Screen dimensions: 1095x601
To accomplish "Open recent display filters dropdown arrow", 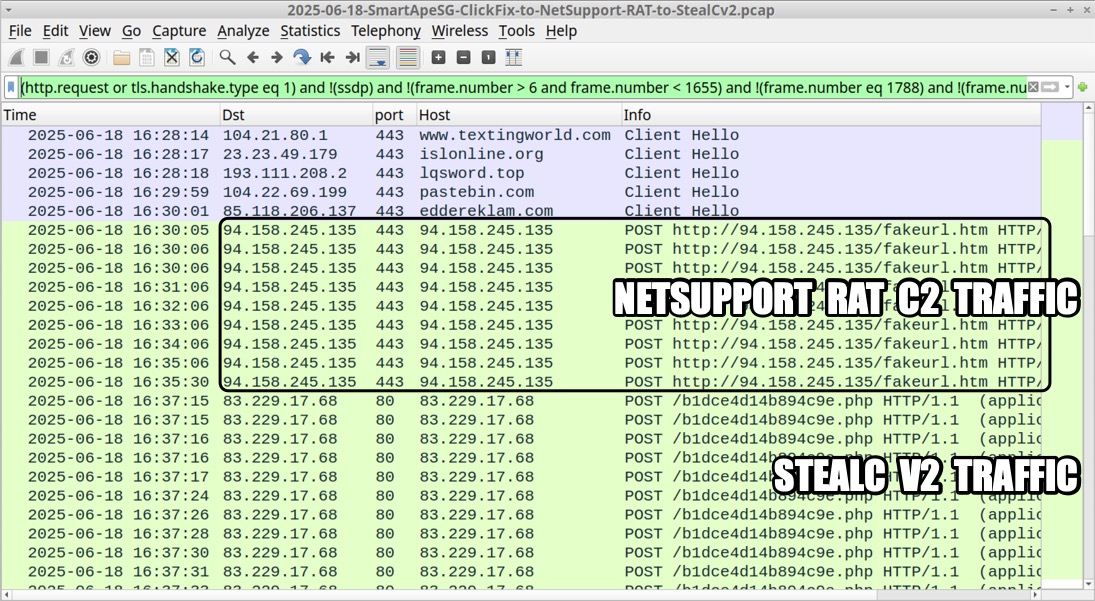I will 1067,87.
